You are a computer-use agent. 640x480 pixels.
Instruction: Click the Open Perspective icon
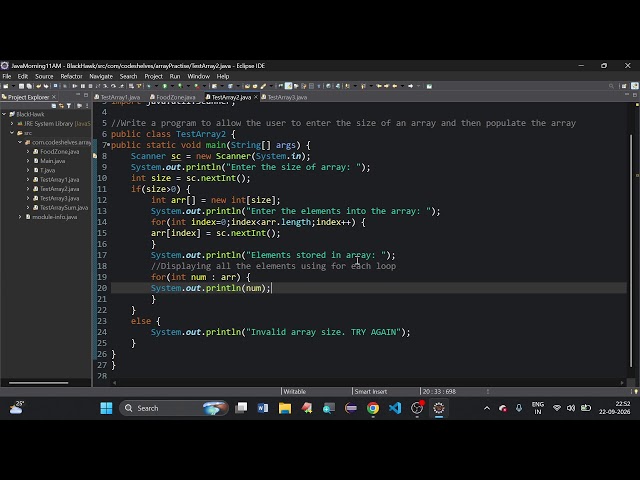point(624,86)
